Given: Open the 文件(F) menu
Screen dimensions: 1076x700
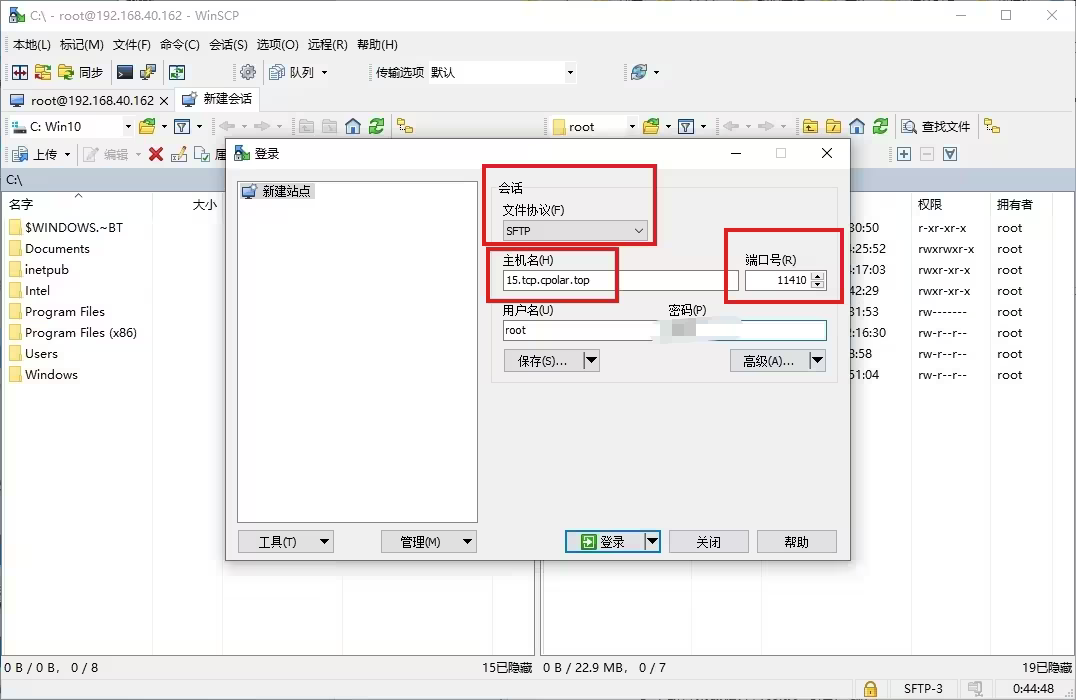Looking at the screenshot, I should (x=132, y=45).
